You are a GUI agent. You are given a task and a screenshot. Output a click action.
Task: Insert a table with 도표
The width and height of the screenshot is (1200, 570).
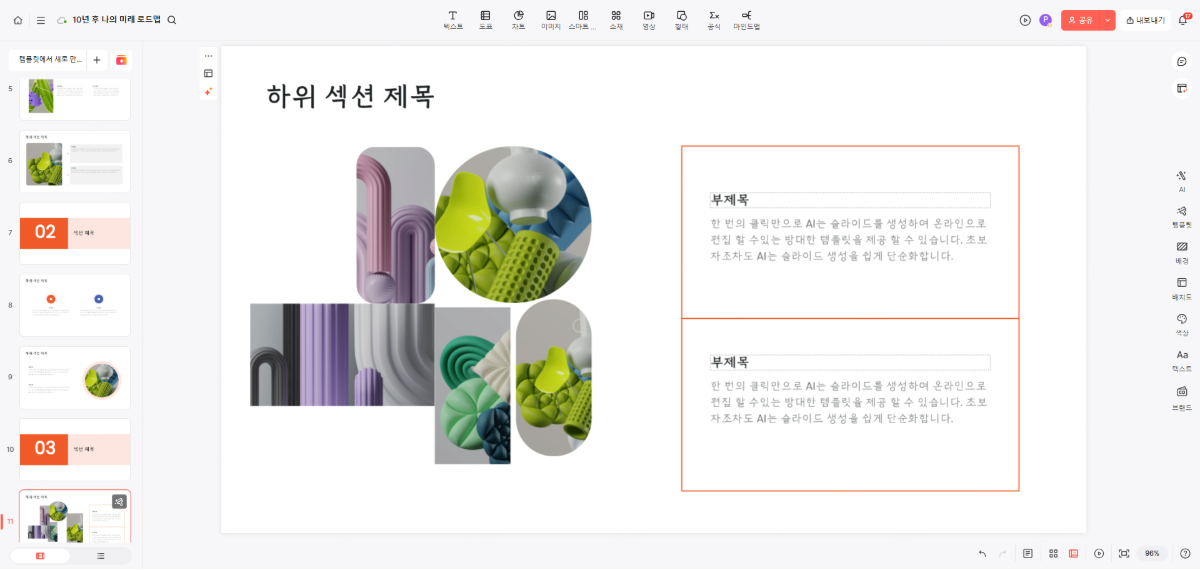pyautogui.click(x=485, y=20)
